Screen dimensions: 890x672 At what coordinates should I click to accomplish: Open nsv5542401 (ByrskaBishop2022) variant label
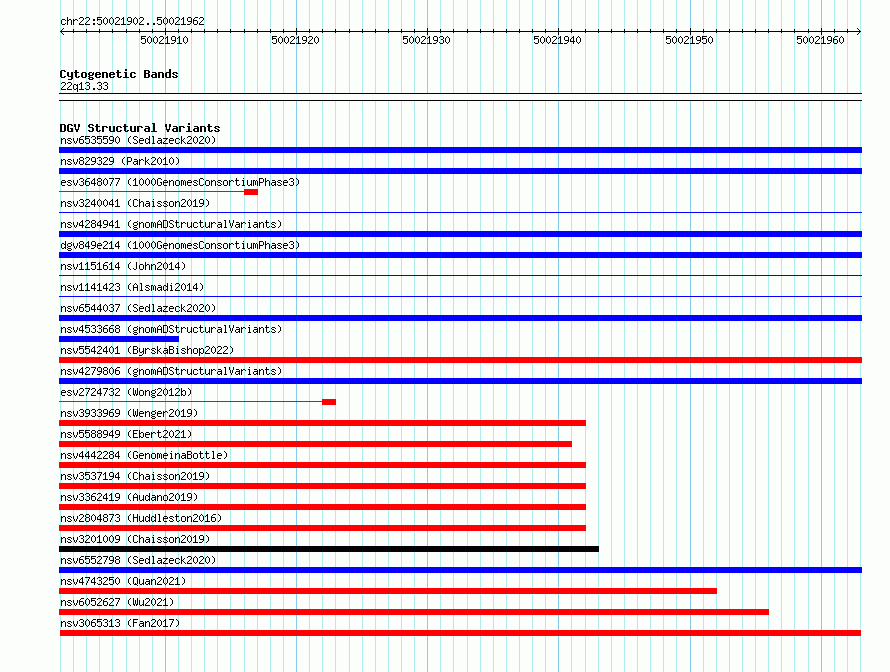(x=147, y=350)
